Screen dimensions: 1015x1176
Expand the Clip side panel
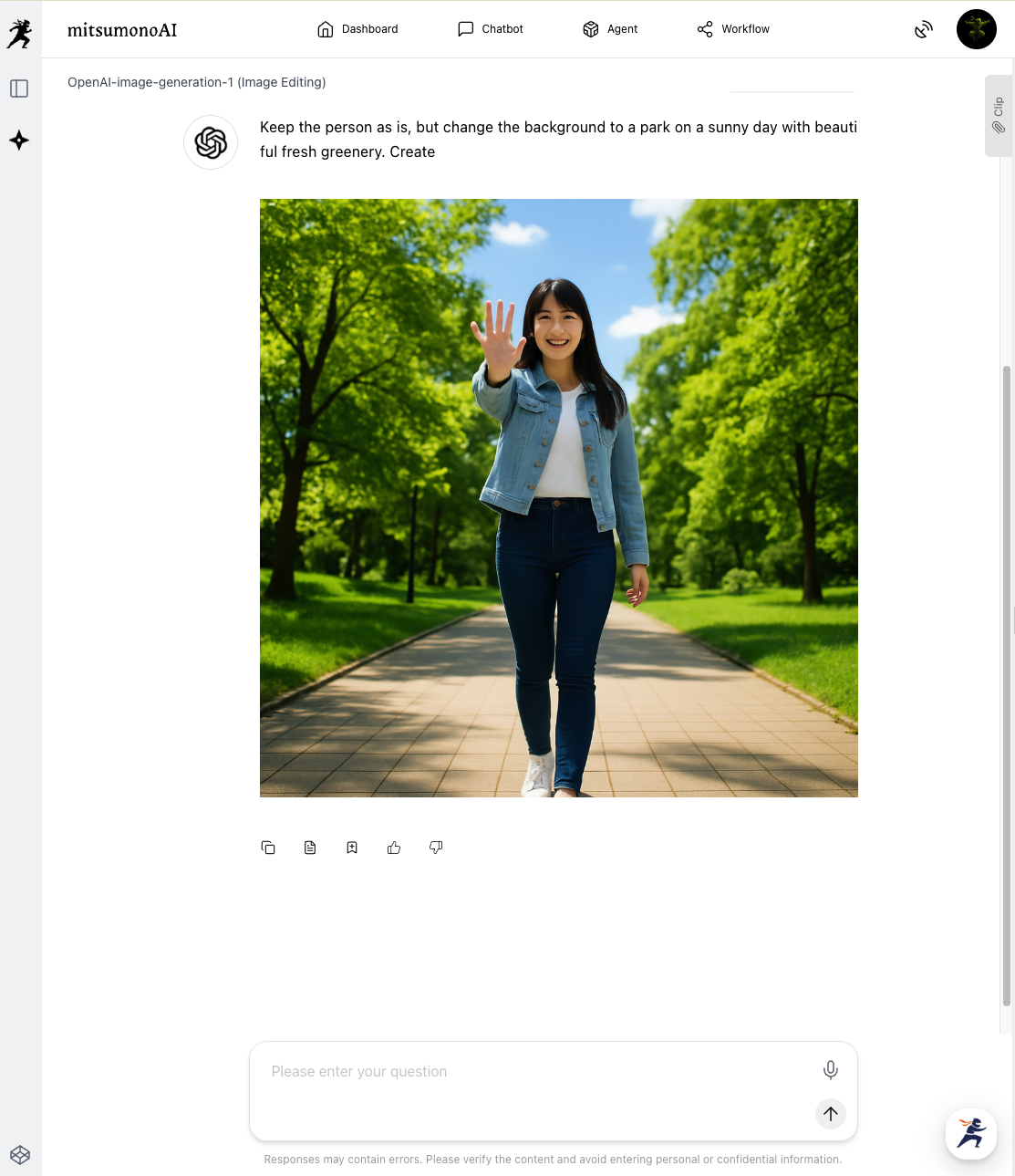[x=999, y=116]
